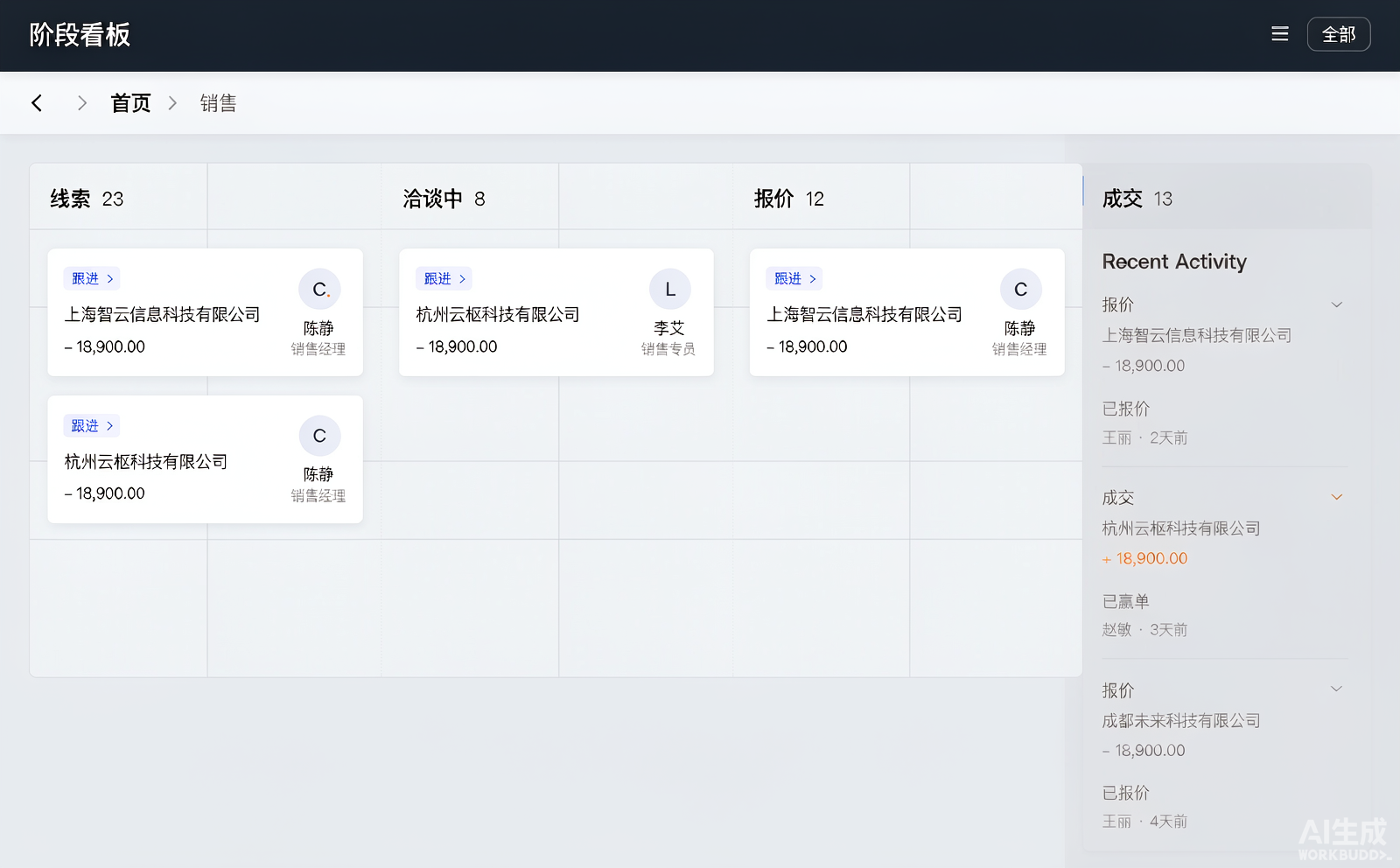Expand the 成都未来 报价 activity chevron
Image resolution: width=1400 pixels, height=868 pixels.
point(1337,689)
